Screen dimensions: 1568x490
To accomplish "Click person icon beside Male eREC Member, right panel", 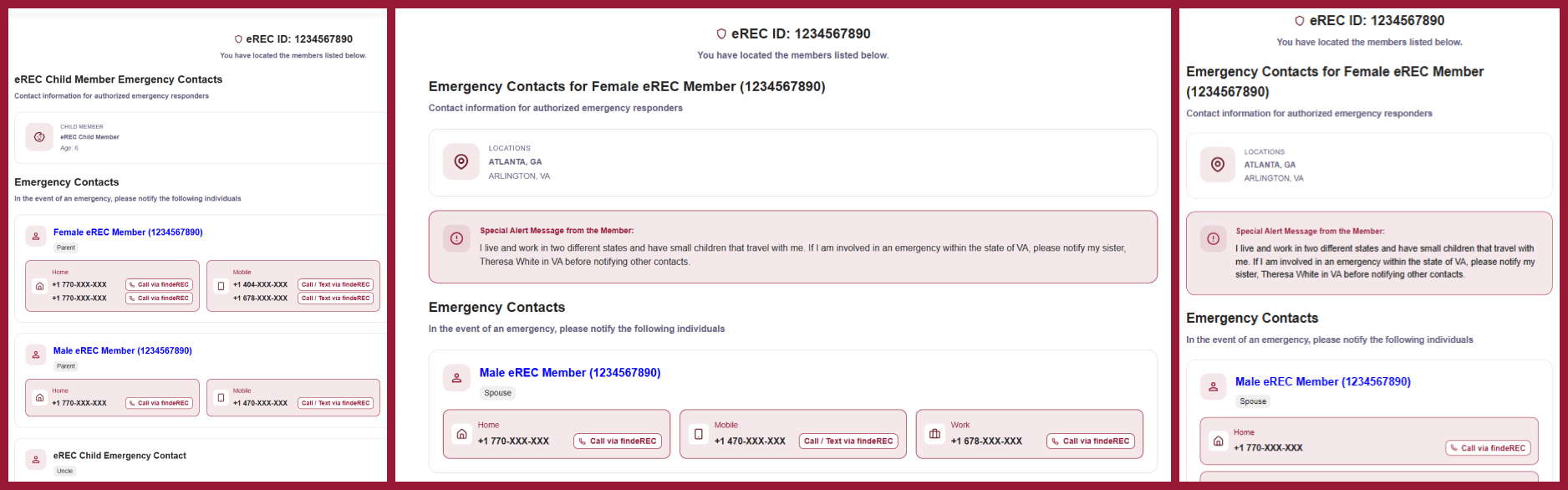I will point(1213,387).
